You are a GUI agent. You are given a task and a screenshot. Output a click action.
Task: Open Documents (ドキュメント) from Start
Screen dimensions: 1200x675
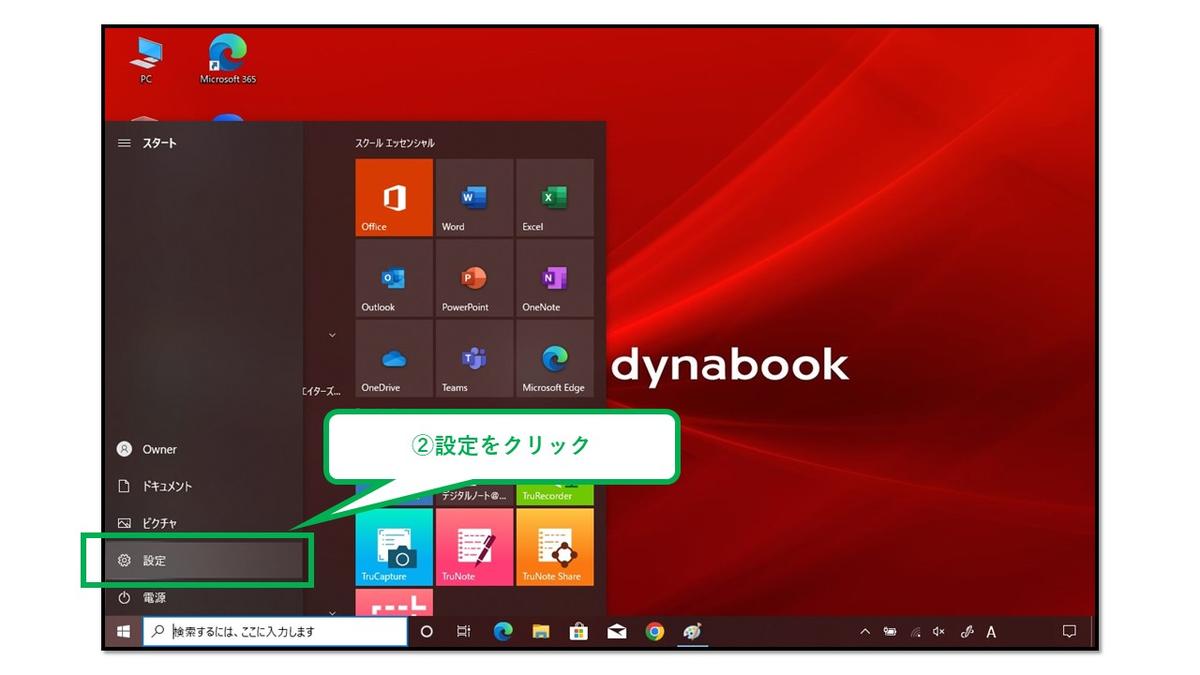click(x=204, y=486)
